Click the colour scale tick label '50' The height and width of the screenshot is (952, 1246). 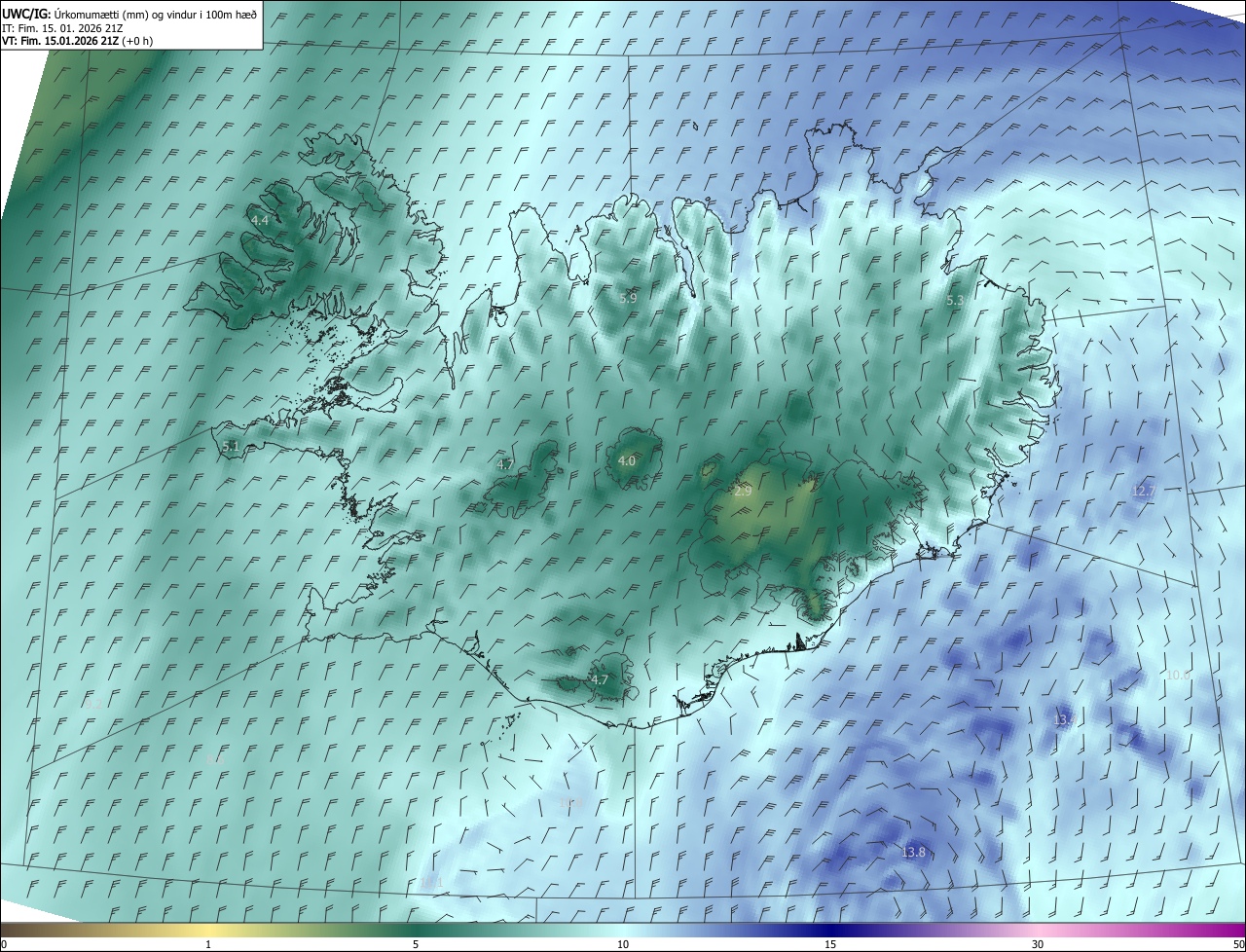click(1238, 944)
